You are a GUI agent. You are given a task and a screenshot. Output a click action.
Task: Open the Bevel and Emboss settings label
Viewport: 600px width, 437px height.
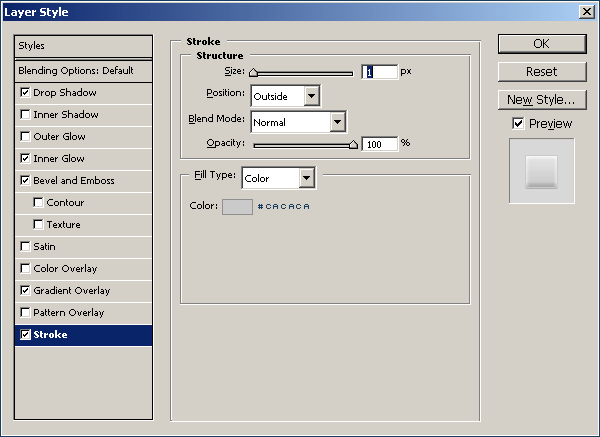point(74,181)
